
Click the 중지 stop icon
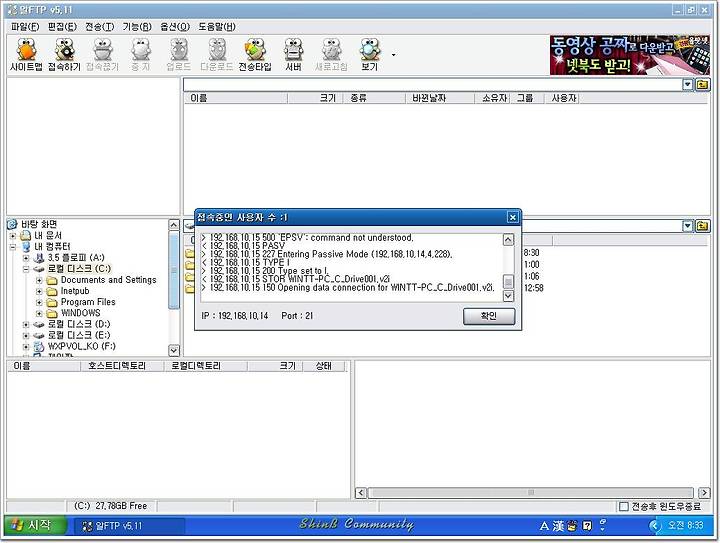point(141,55)
